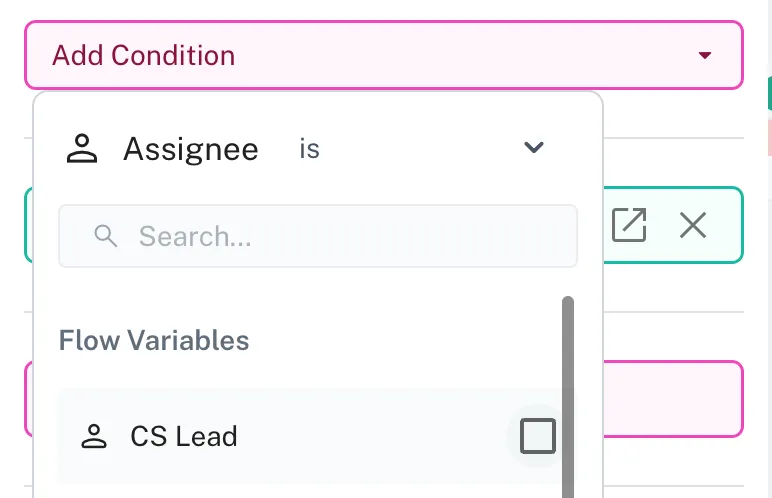This screenshot has height=498, width=772.
Task: Click the Search... placeholder text
Action: tap(195, 236)
